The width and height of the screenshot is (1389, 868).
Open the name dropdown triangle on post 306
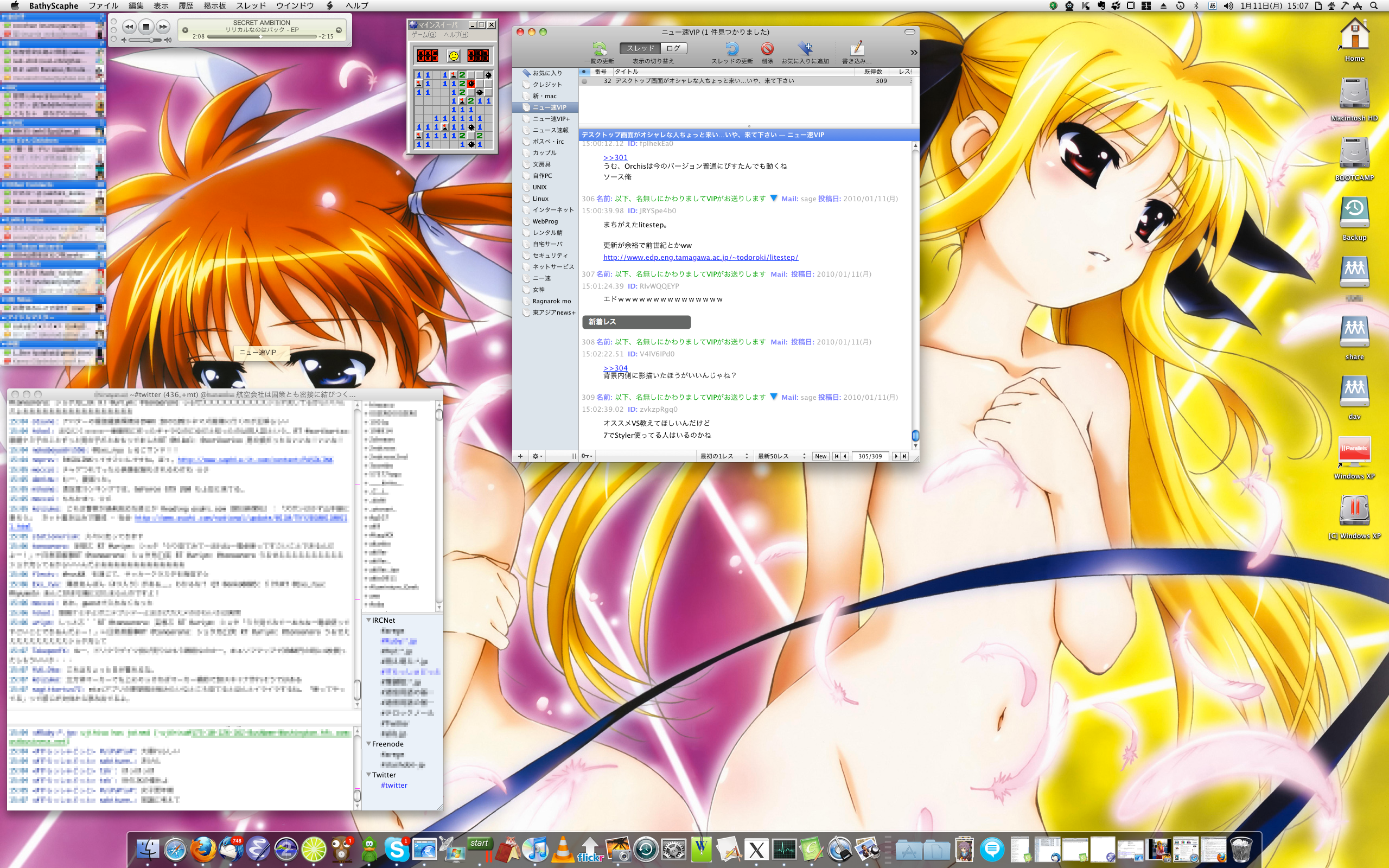click(x=773, y=198)
